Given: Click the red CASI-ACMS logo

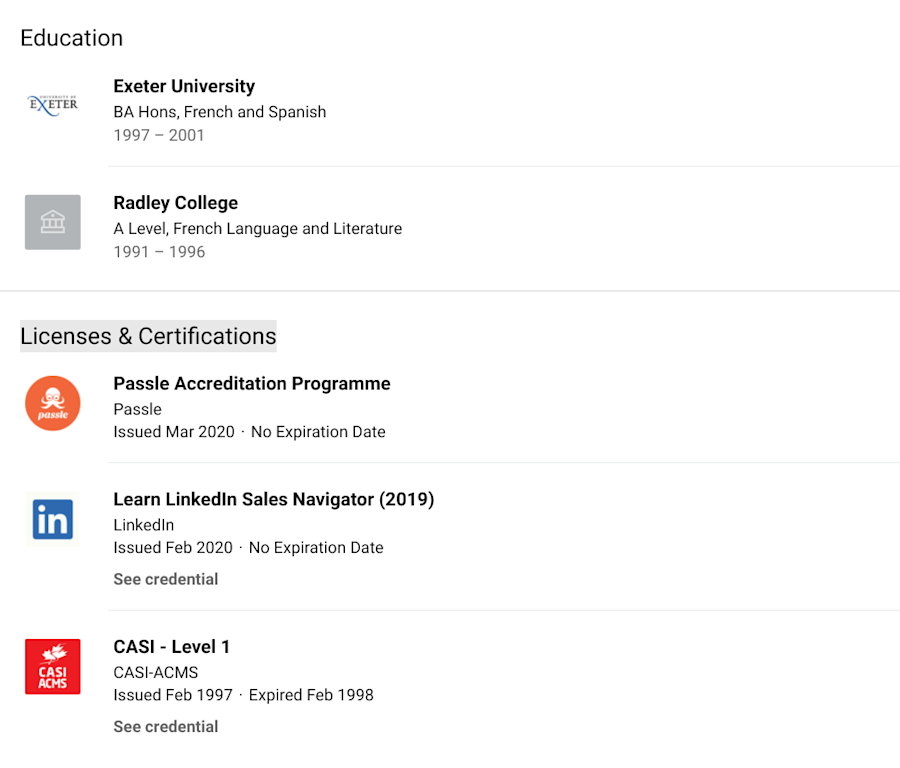Looking at the screenshot, I should 52,666.
